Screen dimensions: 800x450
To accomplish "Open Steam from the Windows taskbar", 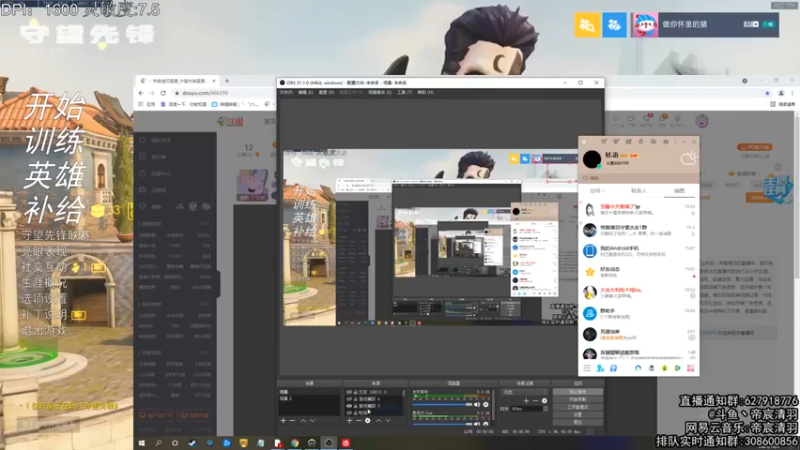I will click(x=192, y=443).
